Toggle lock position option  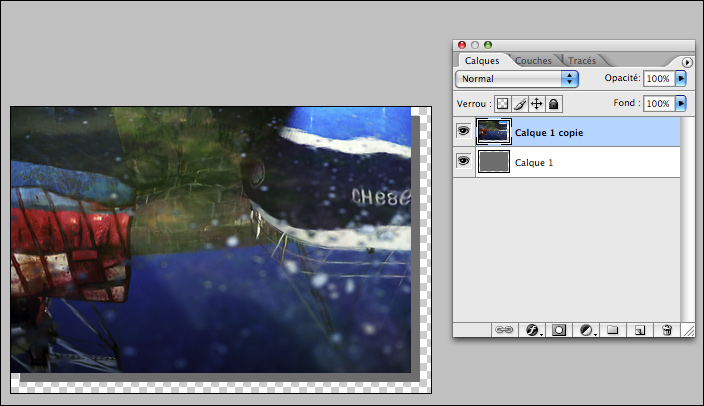[537, 103]
